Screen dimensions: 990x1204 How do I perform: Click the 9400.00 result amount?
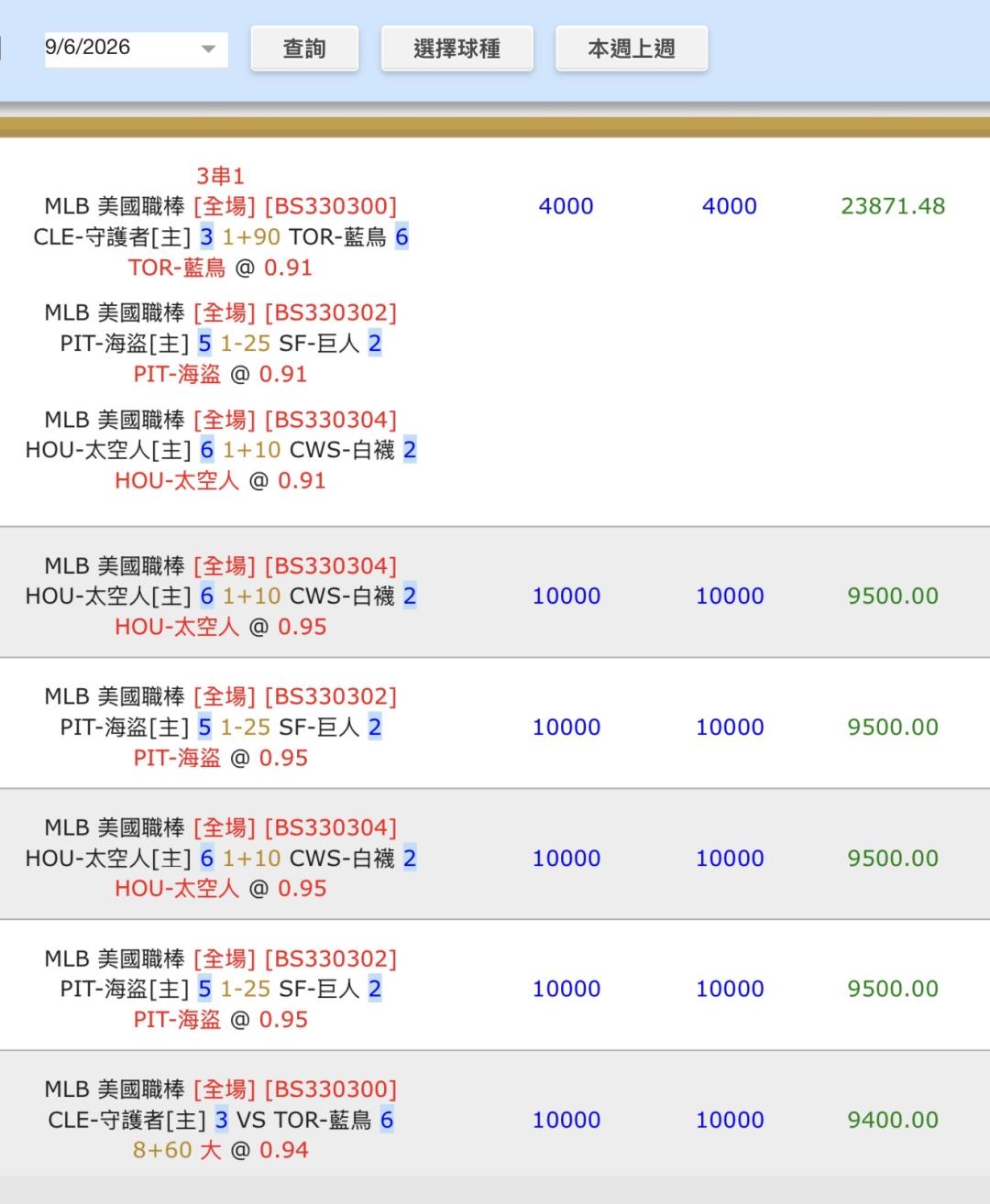point(893,1120)
